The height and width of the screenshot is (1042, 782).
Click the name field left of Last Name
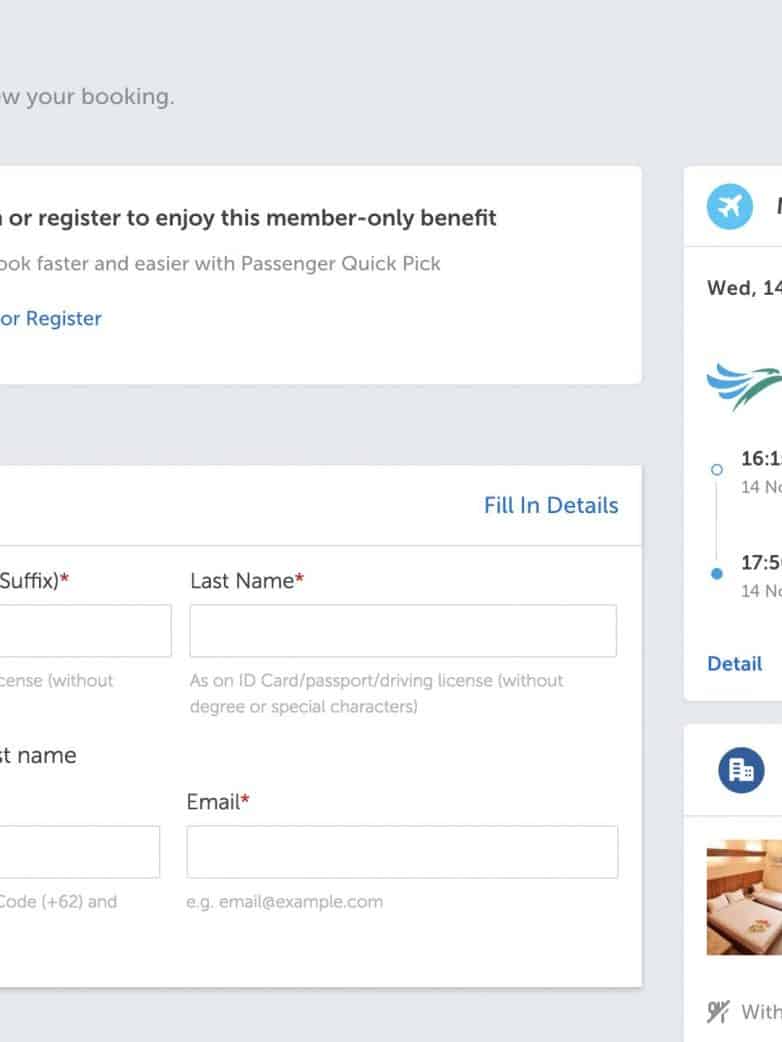85,631
